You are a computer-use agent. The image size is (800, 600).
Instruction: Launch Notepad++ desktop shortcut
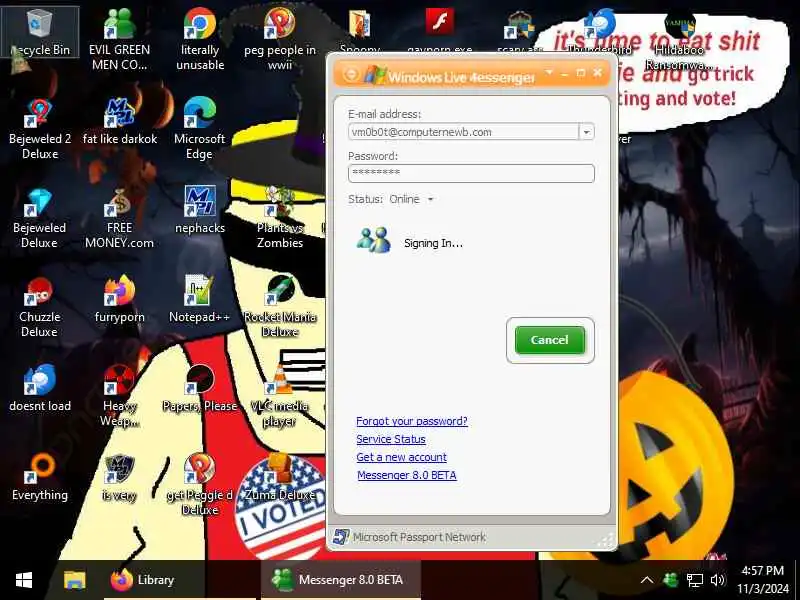pos(199,299)
